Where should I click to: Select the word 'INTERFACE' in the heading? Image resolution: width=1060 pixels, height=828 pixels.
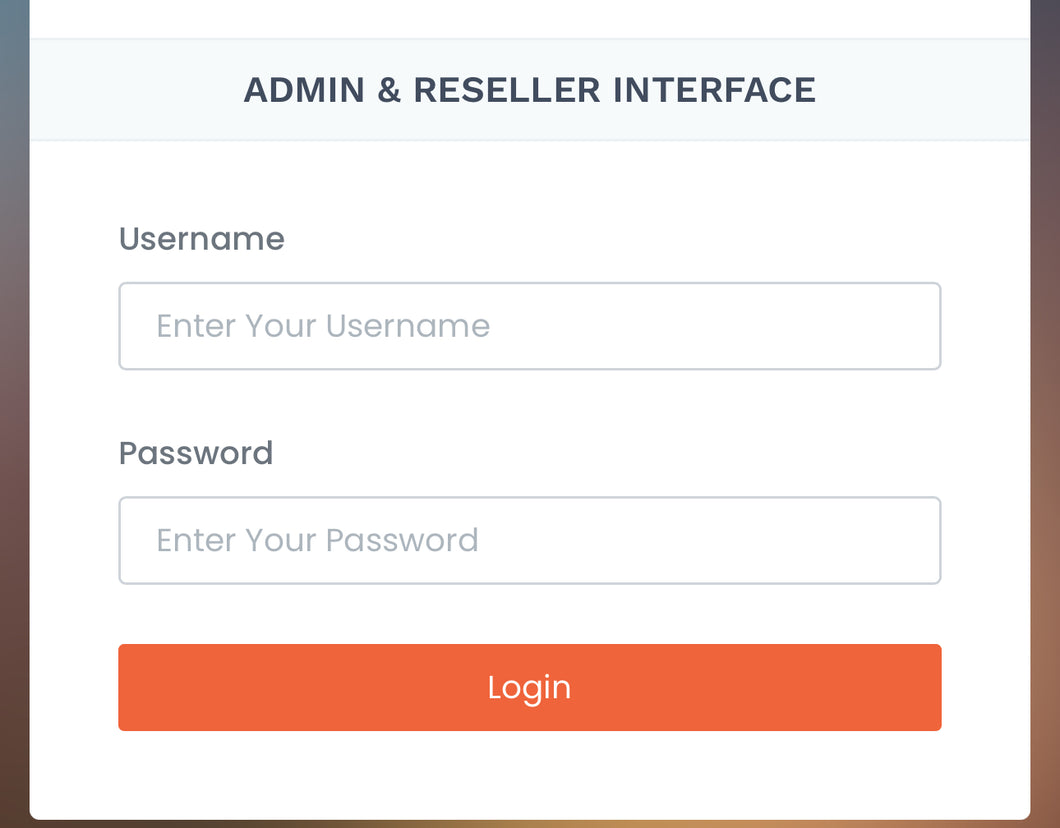pyautogui.click(x=714, y=90)
